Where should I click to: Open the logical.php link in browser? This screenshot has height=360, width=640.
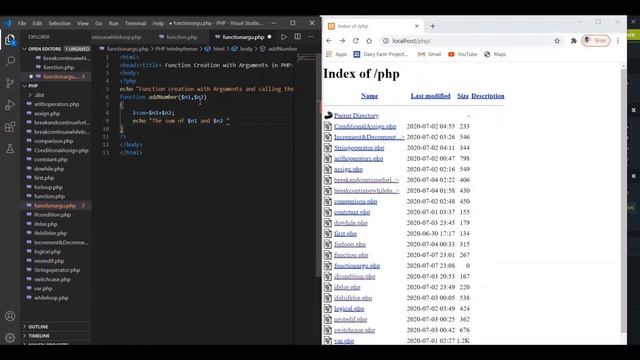pos(349,309)
